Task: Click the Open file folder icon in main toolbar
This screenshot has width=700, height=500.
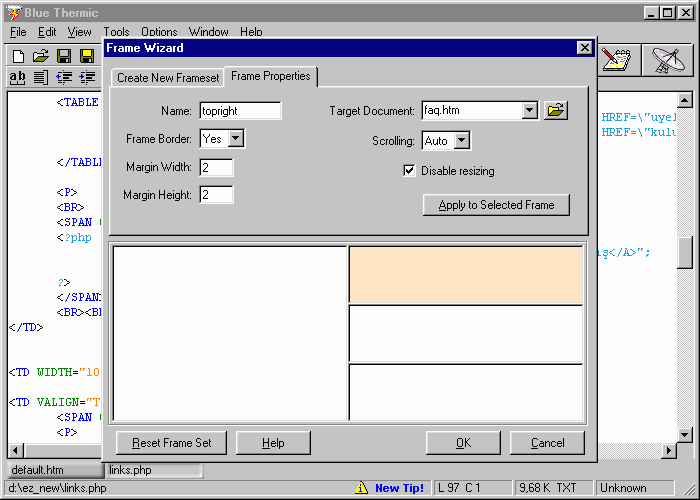Action: click(41, 56)
